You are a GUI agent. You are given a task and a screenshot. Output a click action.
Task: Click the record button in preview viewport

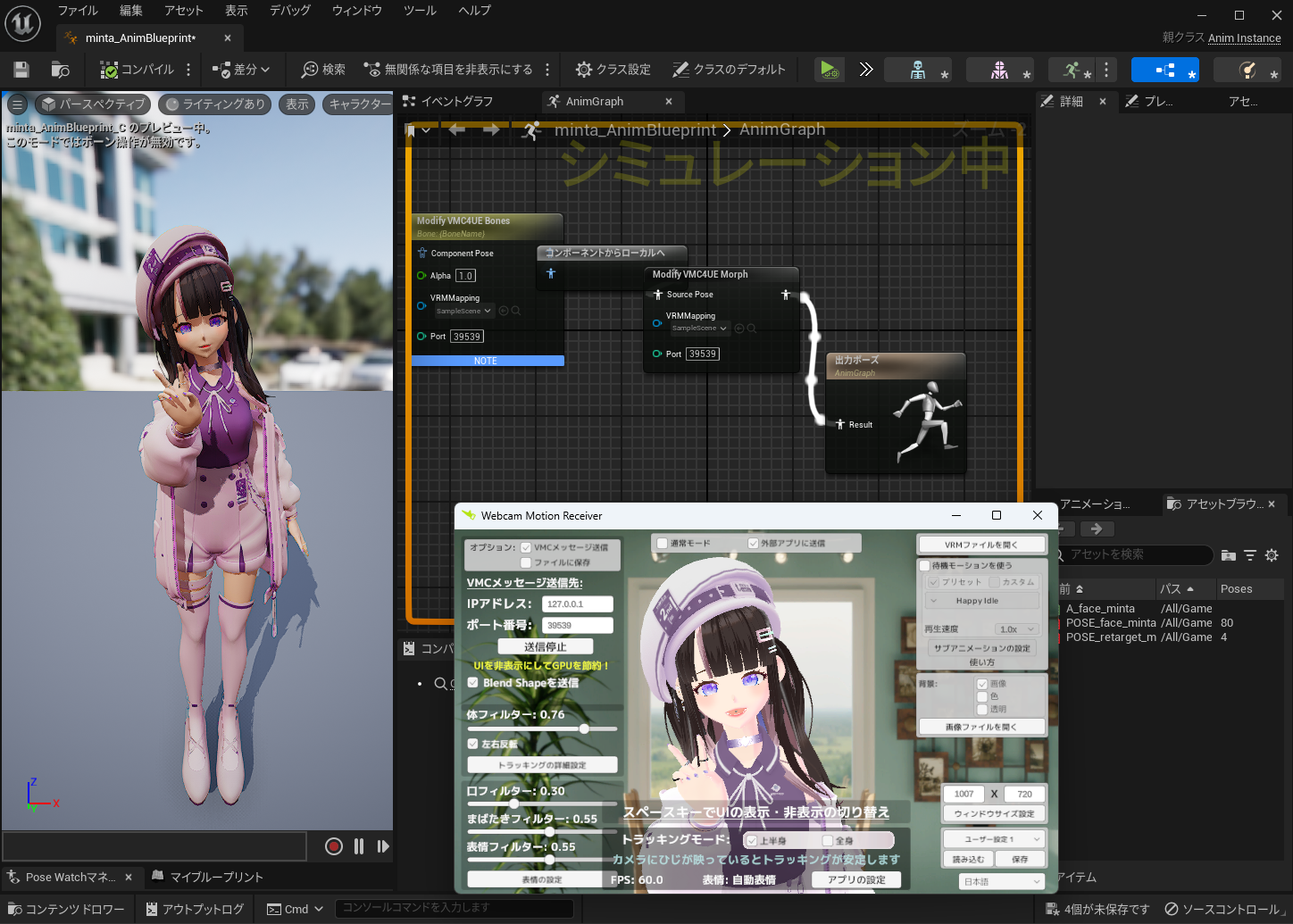pyautogui.click(x=333, y=846)
